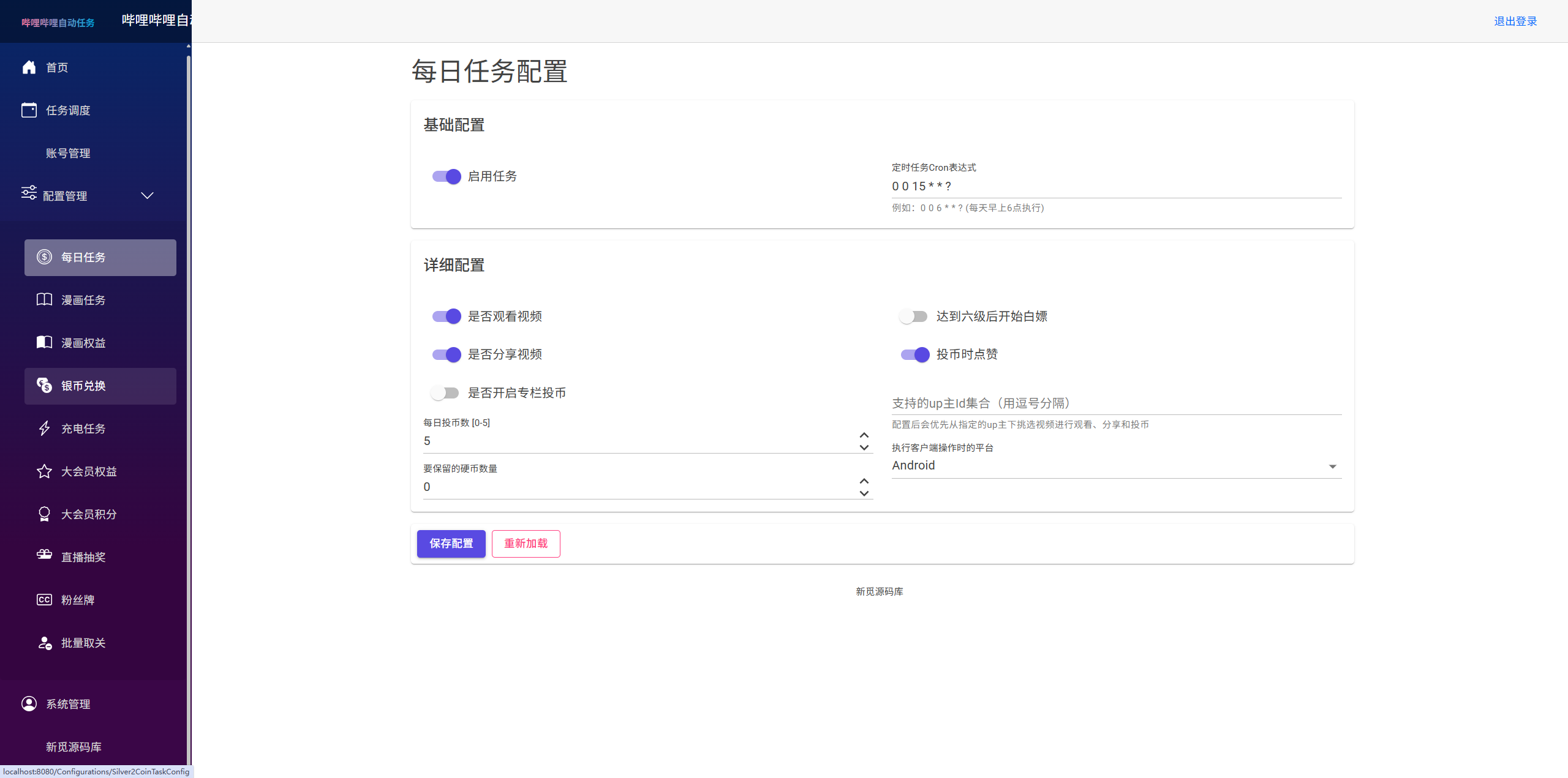Select the 粉丝牌 CC badge icon
Image resolution: width=1568 pixels, height=778 pixels.
point(43,599)
